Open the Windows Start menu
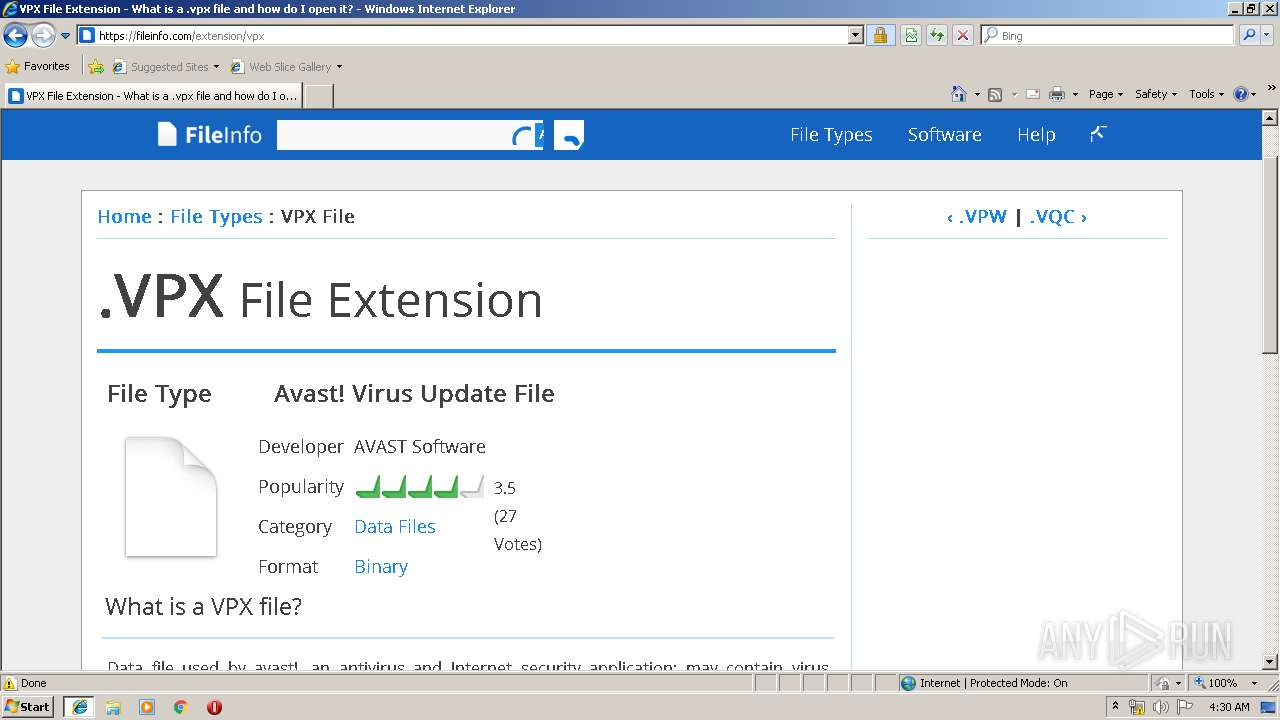Screen dimensions: 1280x720 [28, 706]
